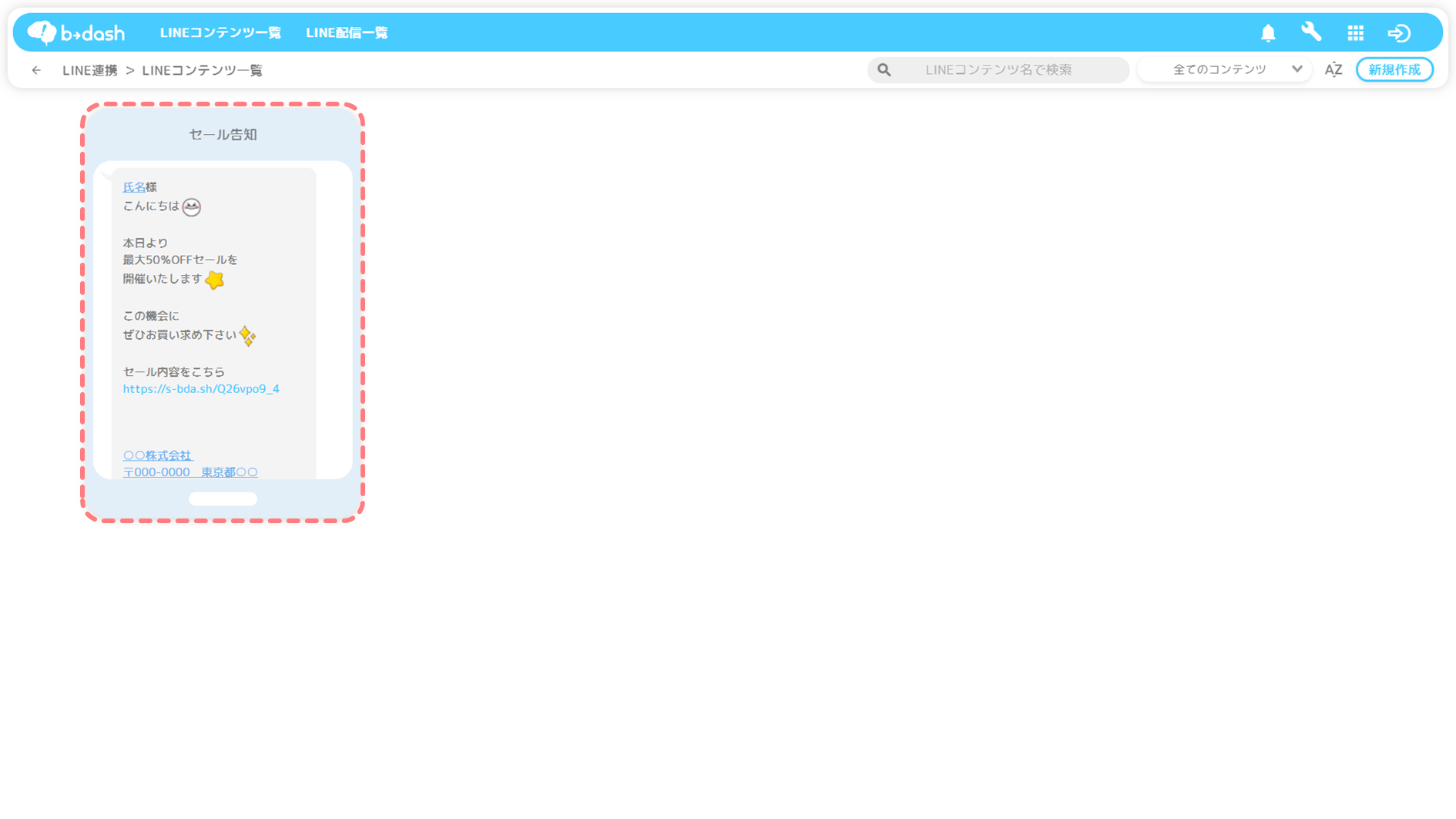Image resolution: width=1456 pixels, height=819 pixels.
Task: Click the セール告知 card title
Action: pos(223,134)
